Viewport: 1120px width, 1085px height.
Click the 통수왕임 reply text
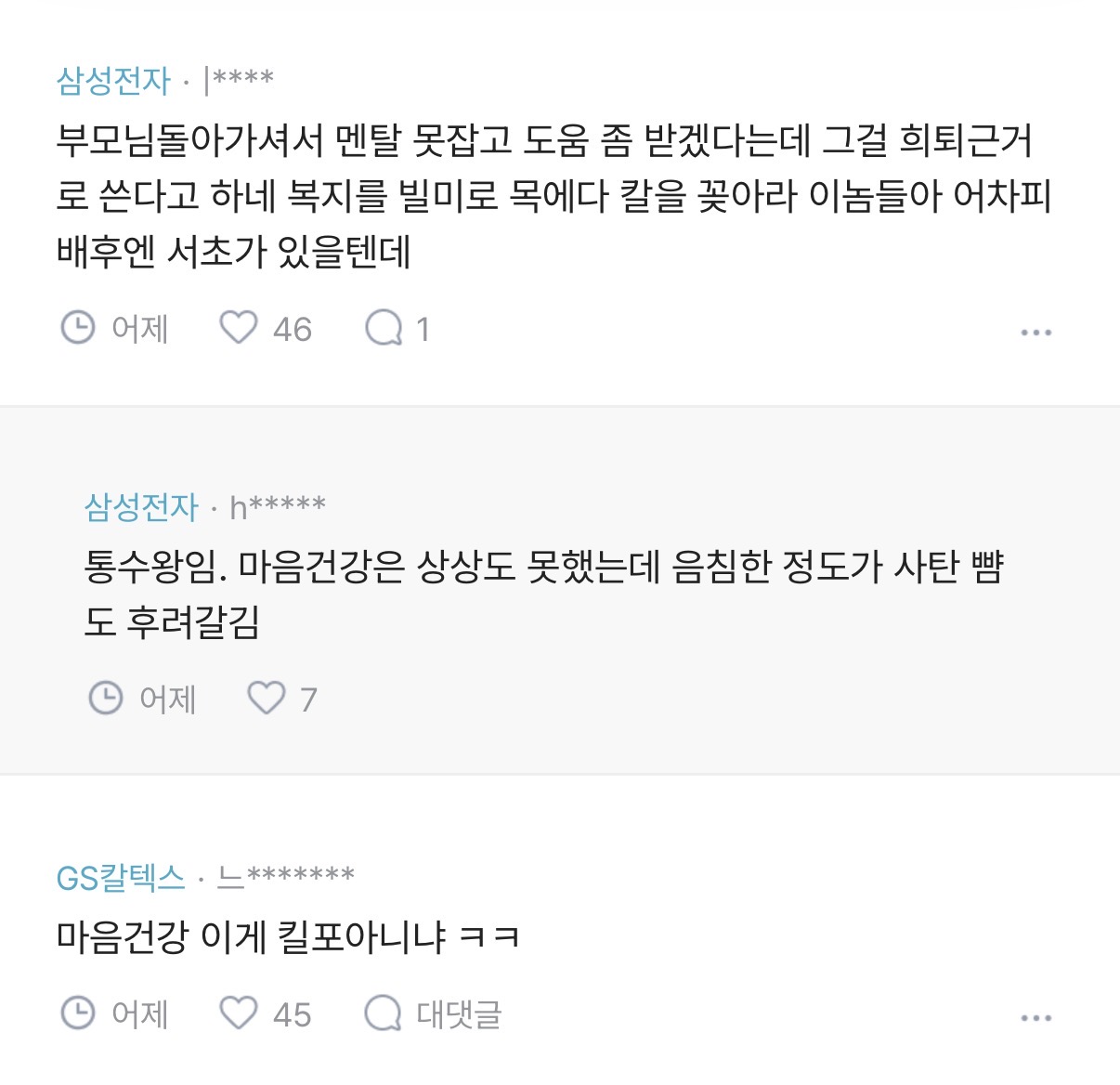coord(544,594)
